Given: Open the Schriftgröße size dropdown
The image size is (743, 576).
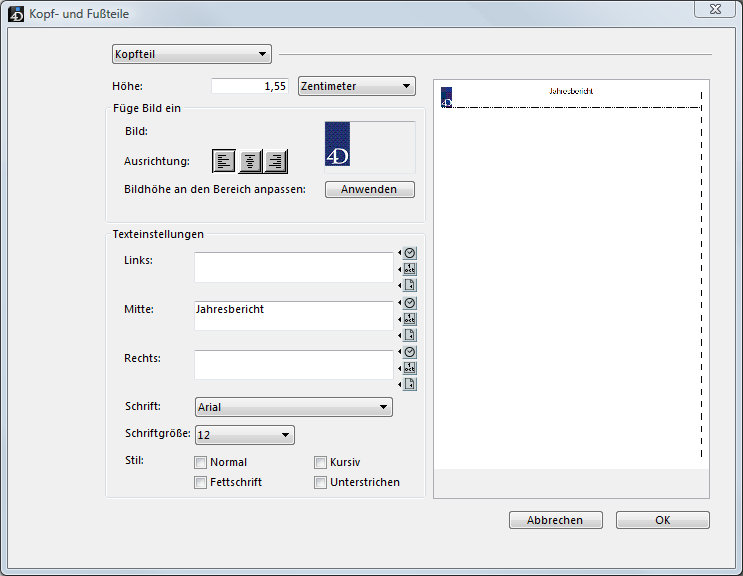Looking at the screenshot, I should pos(244,435).
